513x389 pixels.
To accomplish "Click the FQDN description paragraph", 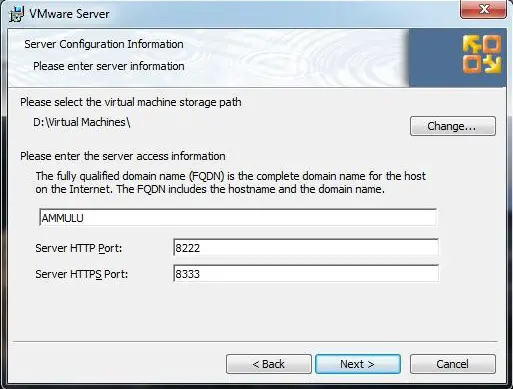I will point(231,183).
